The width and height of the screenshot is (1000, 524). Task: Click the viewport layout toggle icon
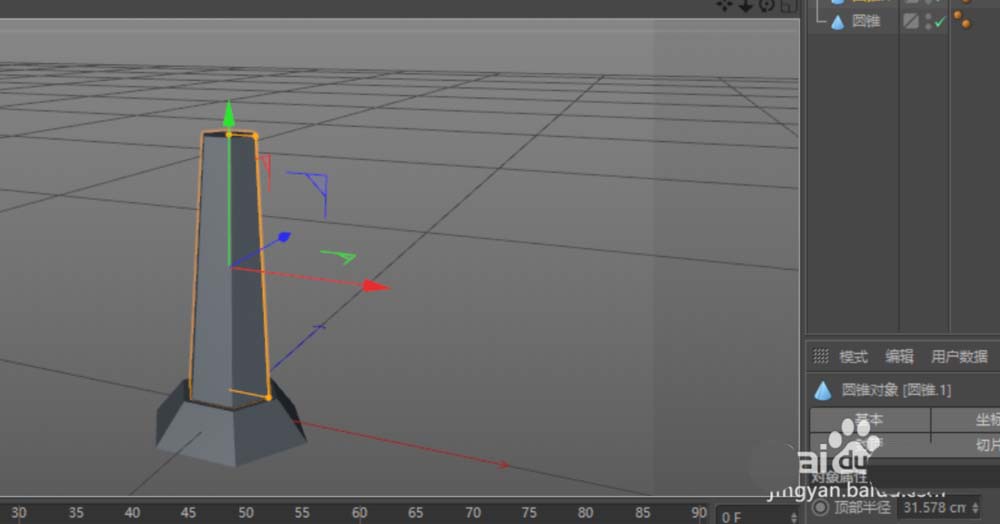[788, 5]
